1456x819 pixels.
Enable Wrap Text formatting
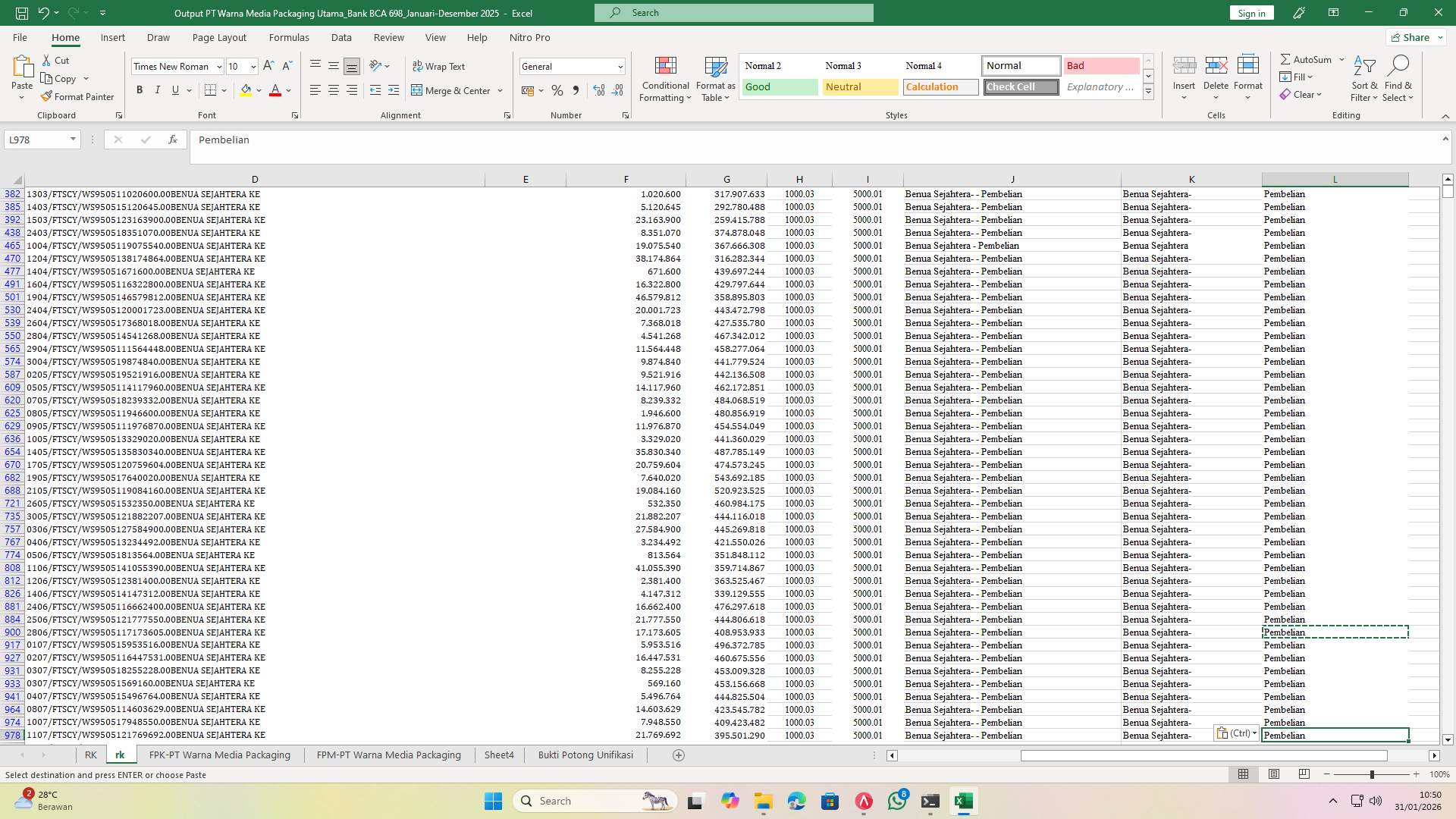point(440,66)
